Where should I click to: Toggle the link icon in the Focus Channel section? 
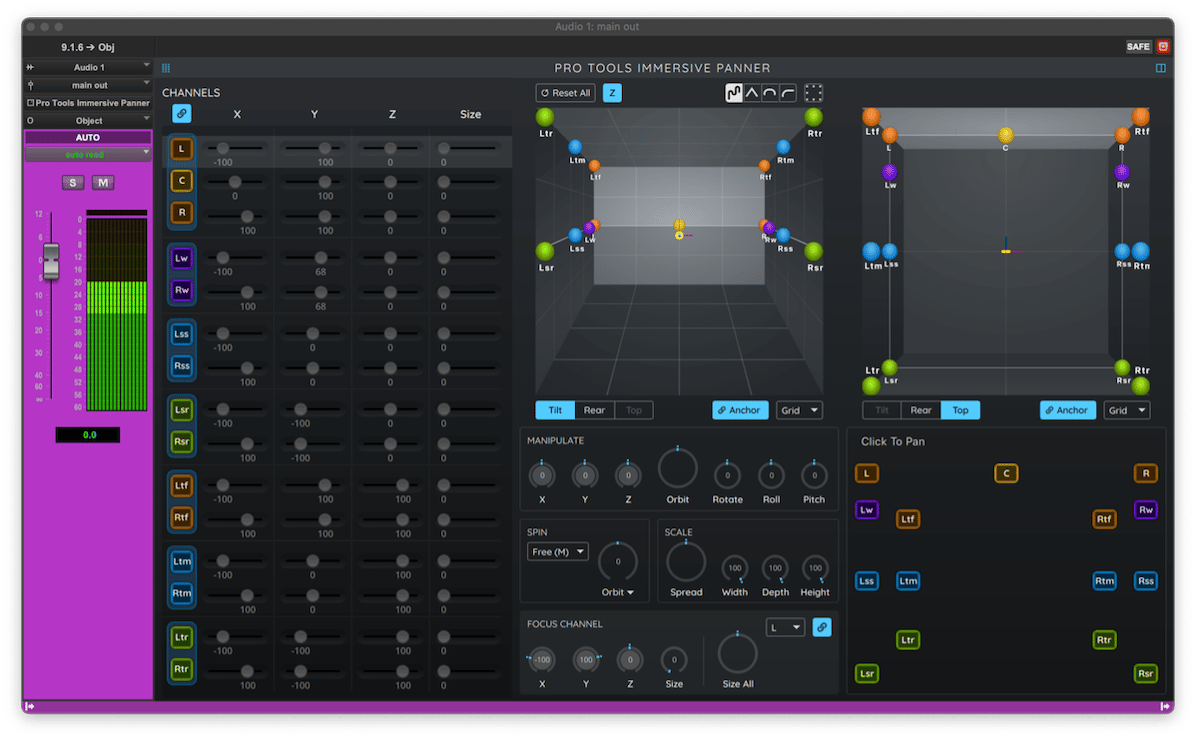click(x=822, y=627)
